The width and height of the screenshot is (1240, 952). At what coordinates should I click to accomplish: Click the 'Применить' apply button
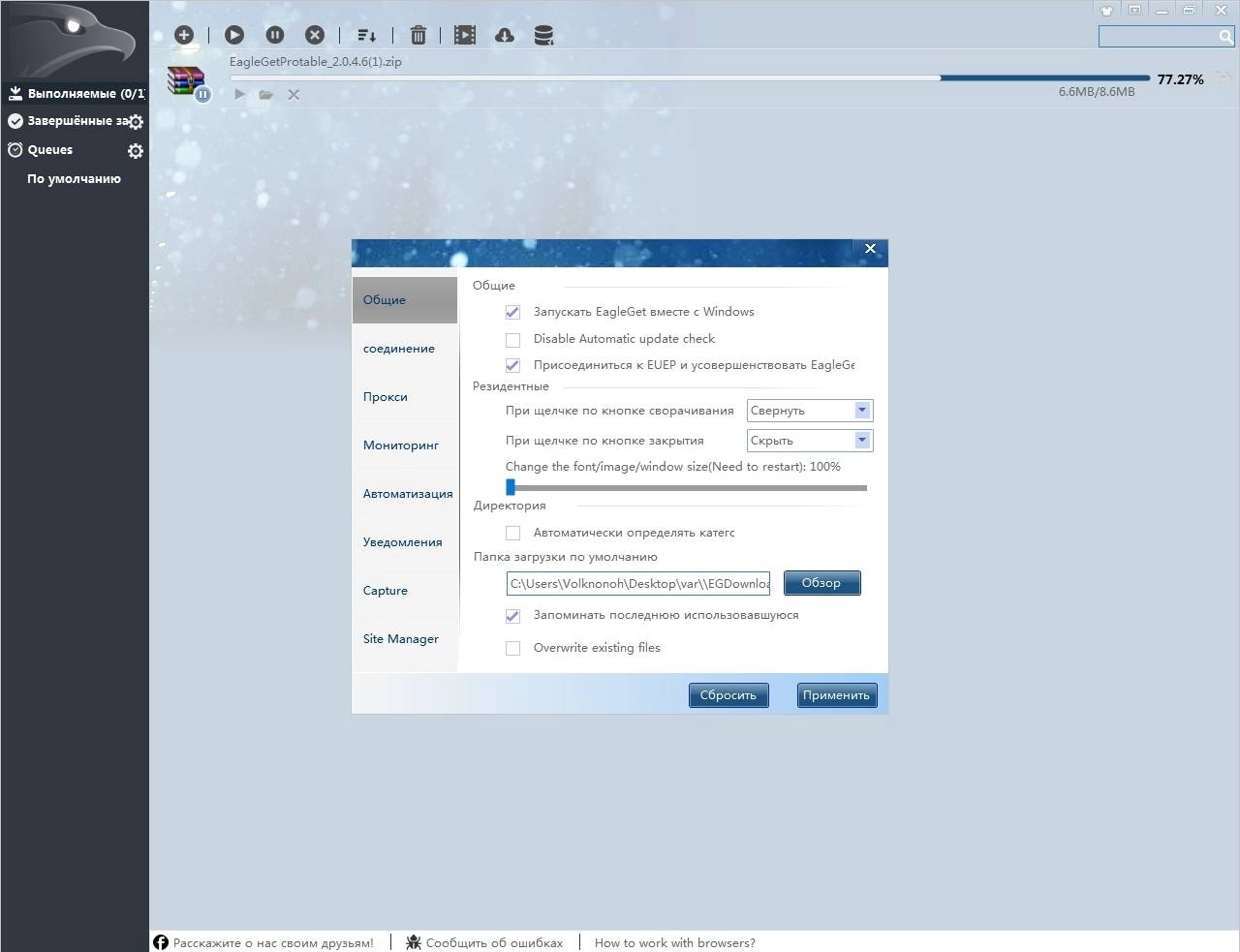tap(837, 695)
